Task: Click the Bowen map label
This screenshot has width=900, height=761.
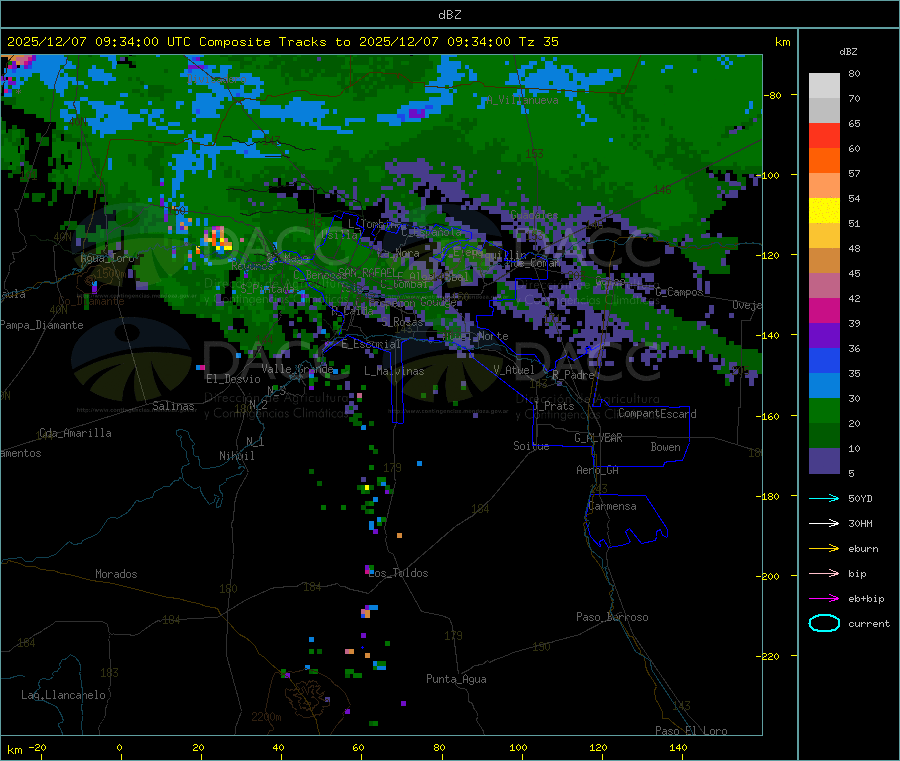Action: click(x=665, y=447)
